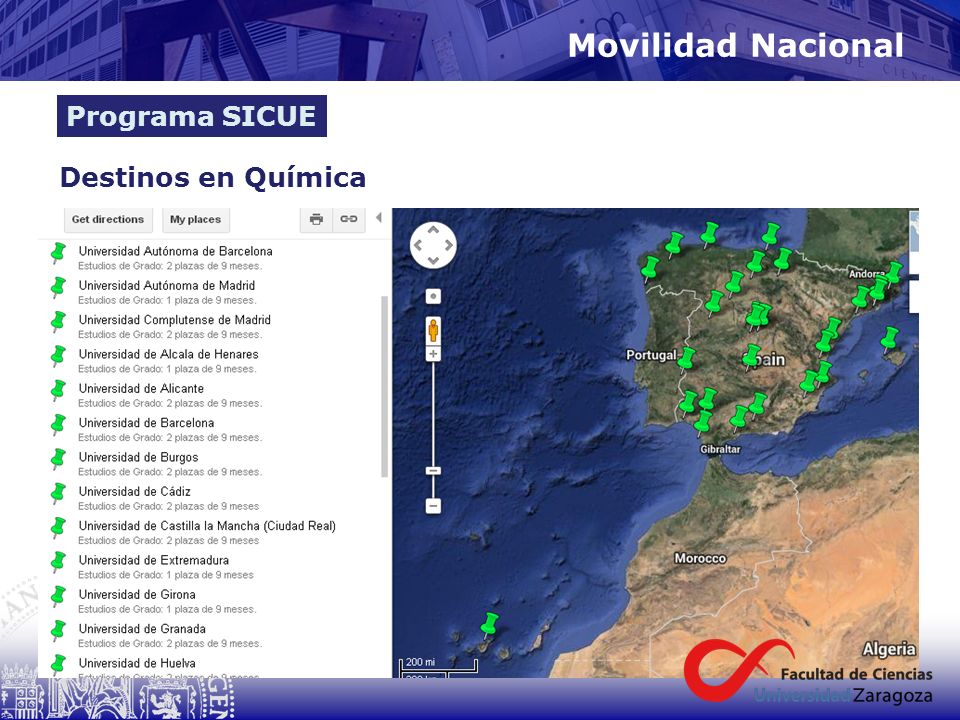Click the Facultad de Ciencias logo
Image resolution: width=960 pixels, height=720 pixels.
click(x=808, y=673)
